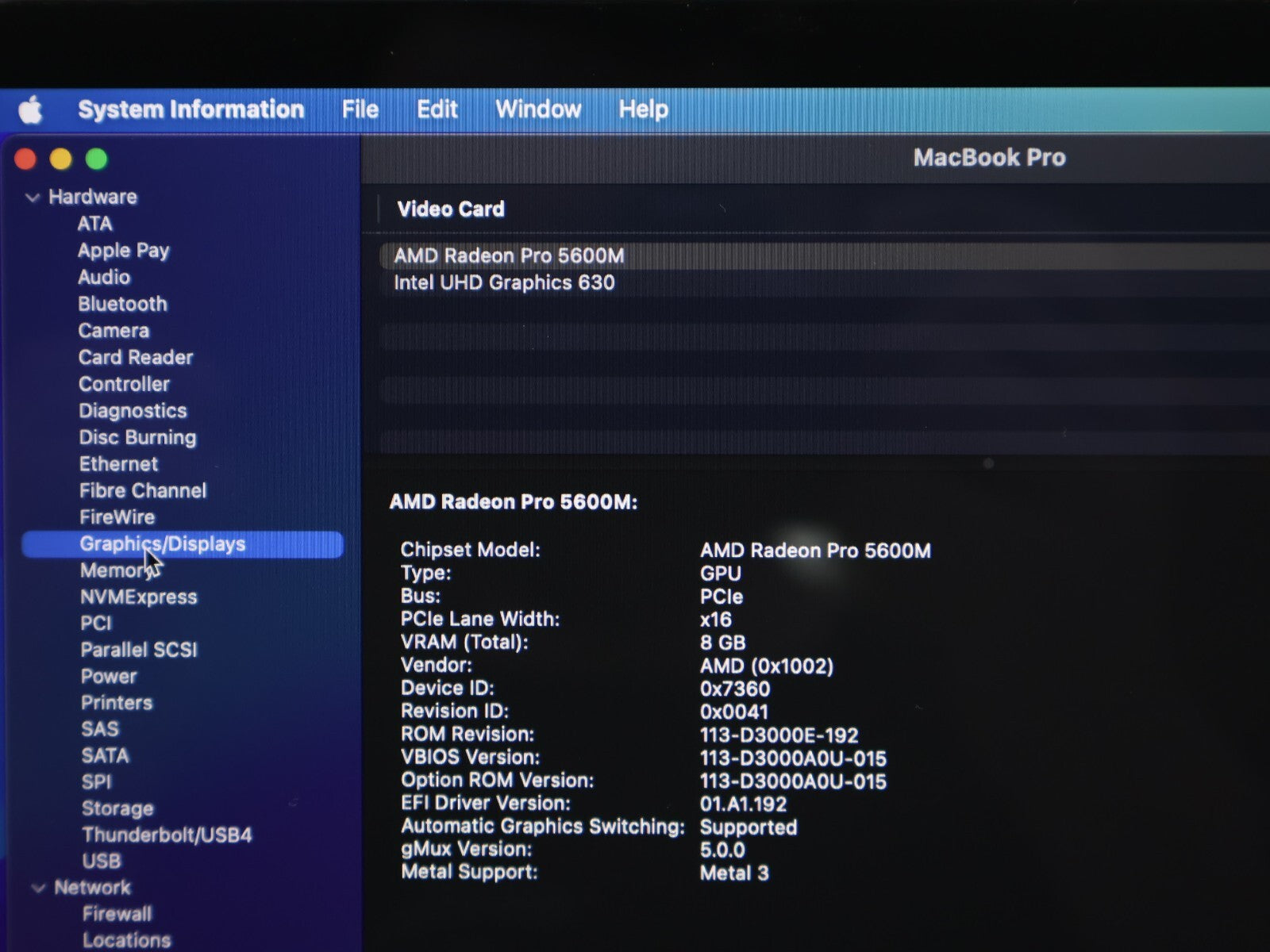Image resolution: width=1270 pixels, height=952 pixels.
Task: Click the ROM Revision value 113-D3000E-192
Action: [779, 735]
